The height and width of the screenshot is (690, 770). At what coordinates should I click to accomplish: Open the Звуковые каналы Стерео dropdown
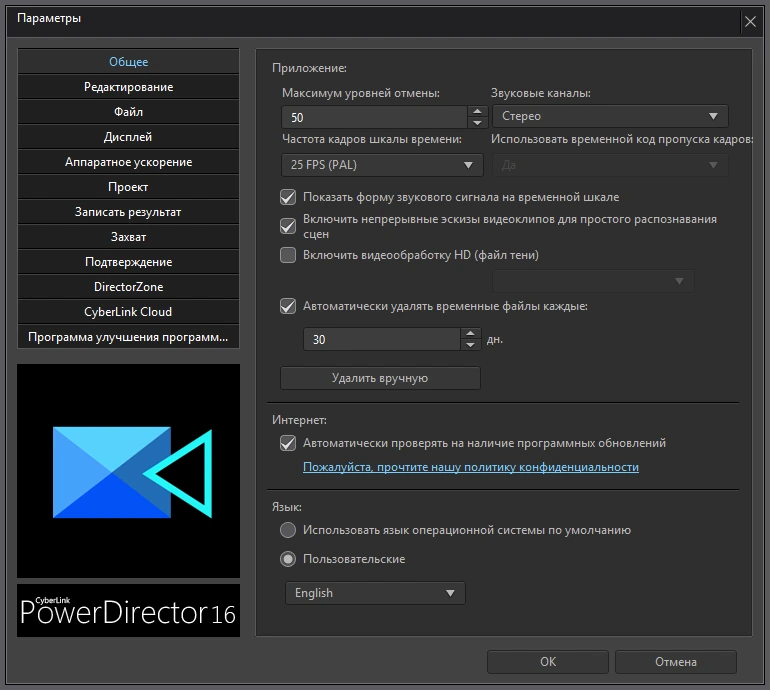[610, 116]
